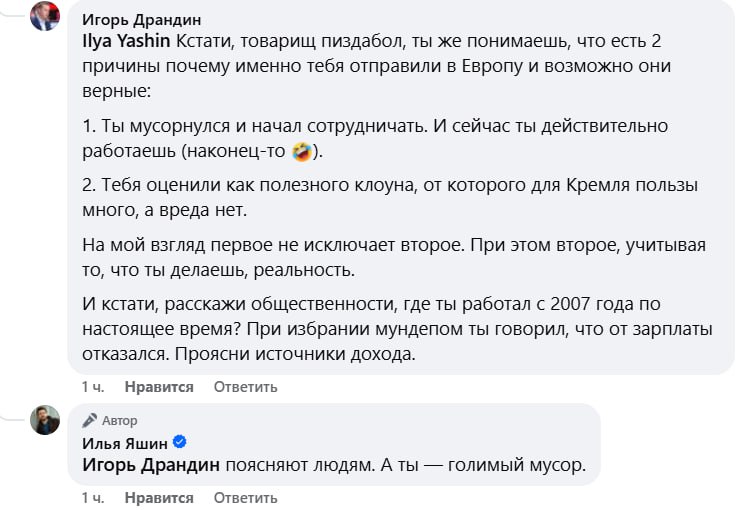Click Игорь Драндин's profile avatar
Viewport: 752px width, 510px height.
[x=45, y=16]
